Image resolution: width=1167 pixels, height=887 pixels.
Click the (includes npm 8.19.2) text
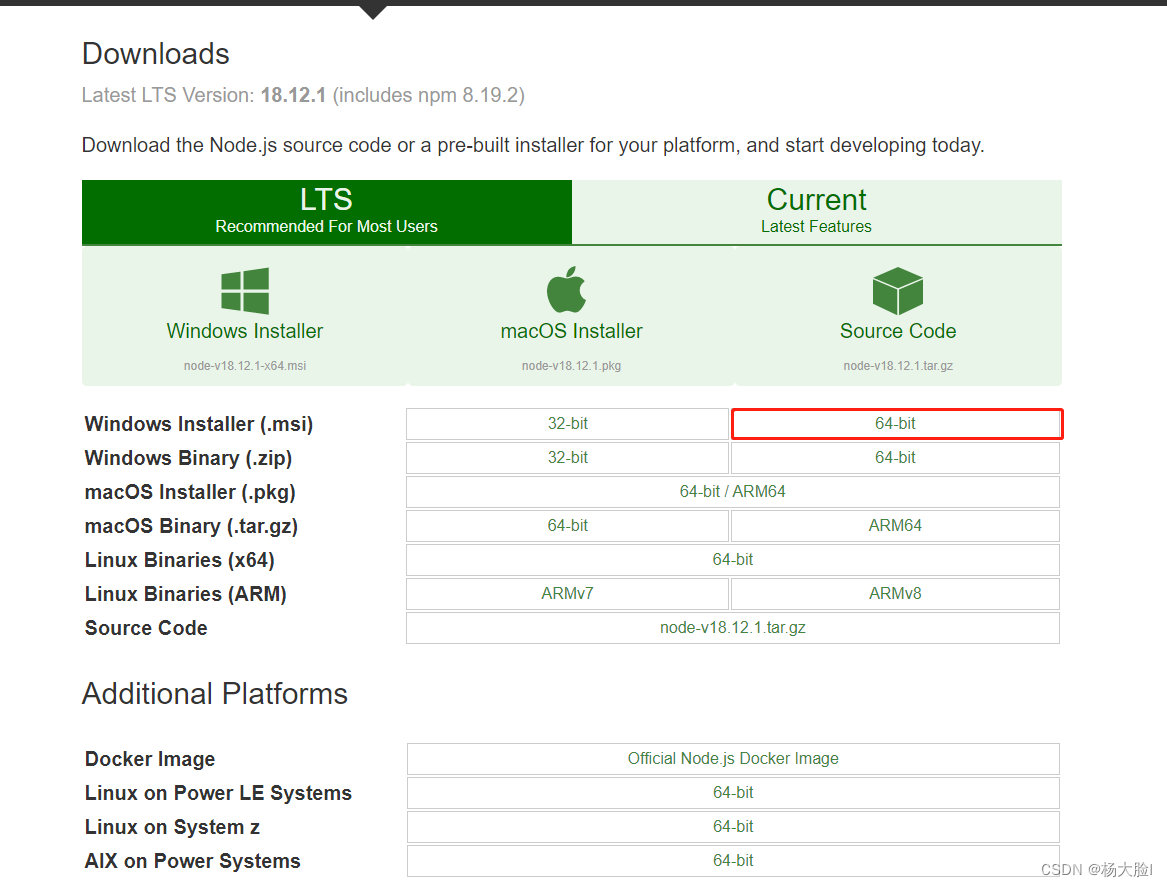[x=429, y=95]
